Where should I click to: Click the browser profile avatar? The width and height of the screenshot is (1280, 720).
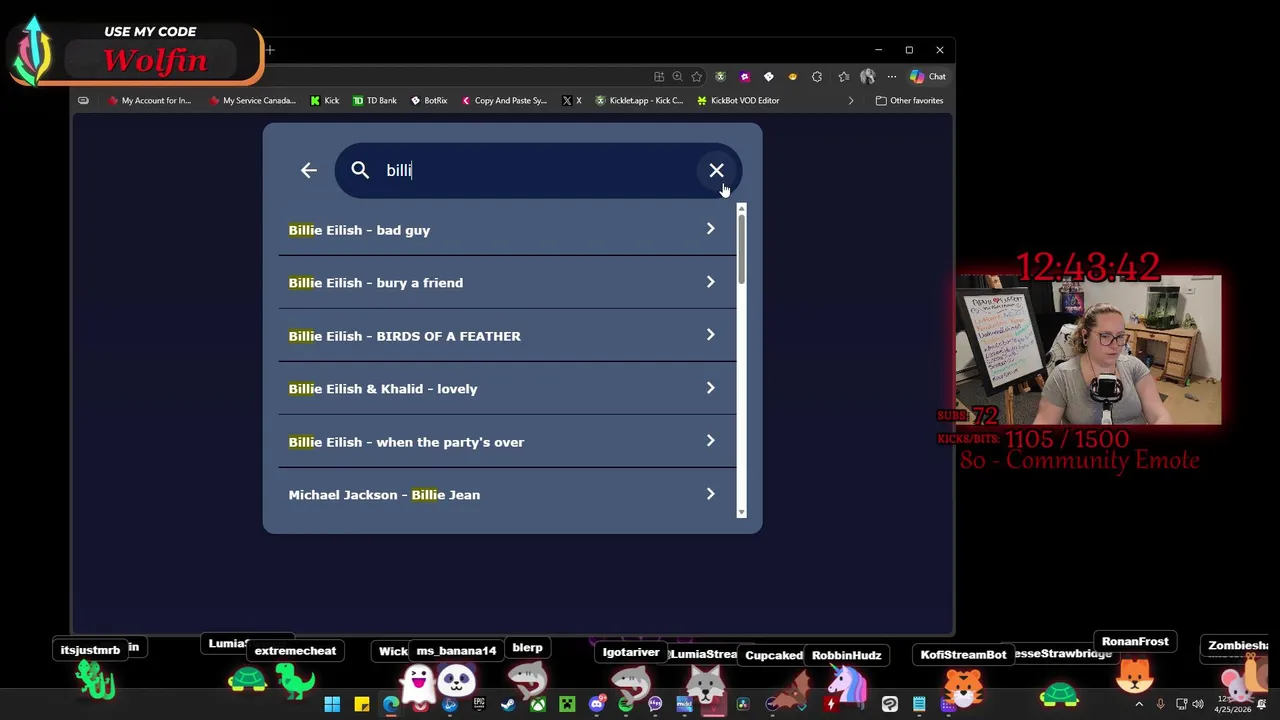(868, 76)
